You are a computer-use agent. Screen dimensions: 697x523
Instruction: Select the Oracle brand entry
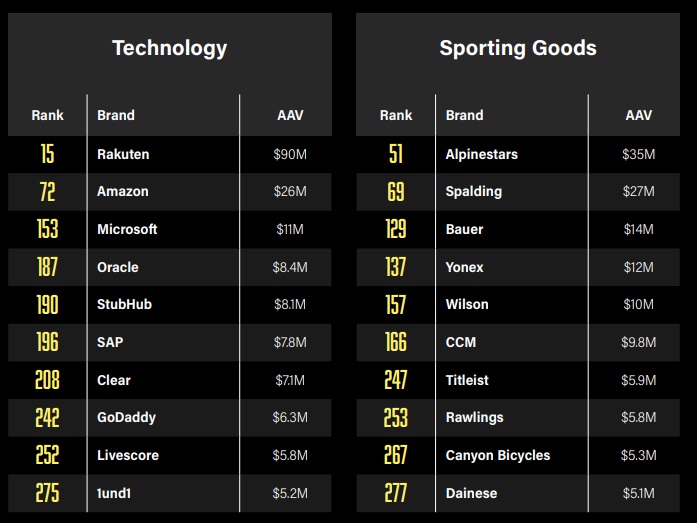tap(118, 267)
